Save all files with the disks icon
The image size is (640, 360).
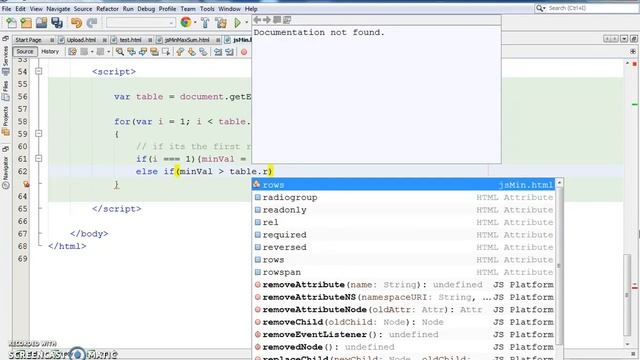point(57,22)
